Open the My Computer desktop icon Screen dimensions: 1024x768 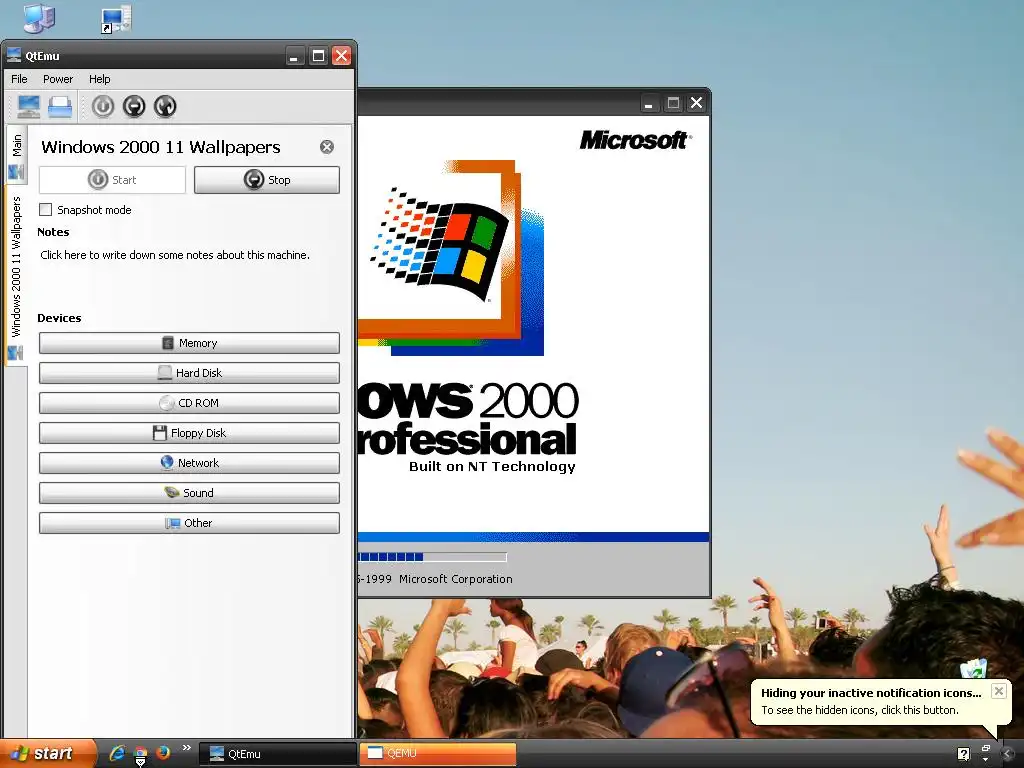pos(39,18)
